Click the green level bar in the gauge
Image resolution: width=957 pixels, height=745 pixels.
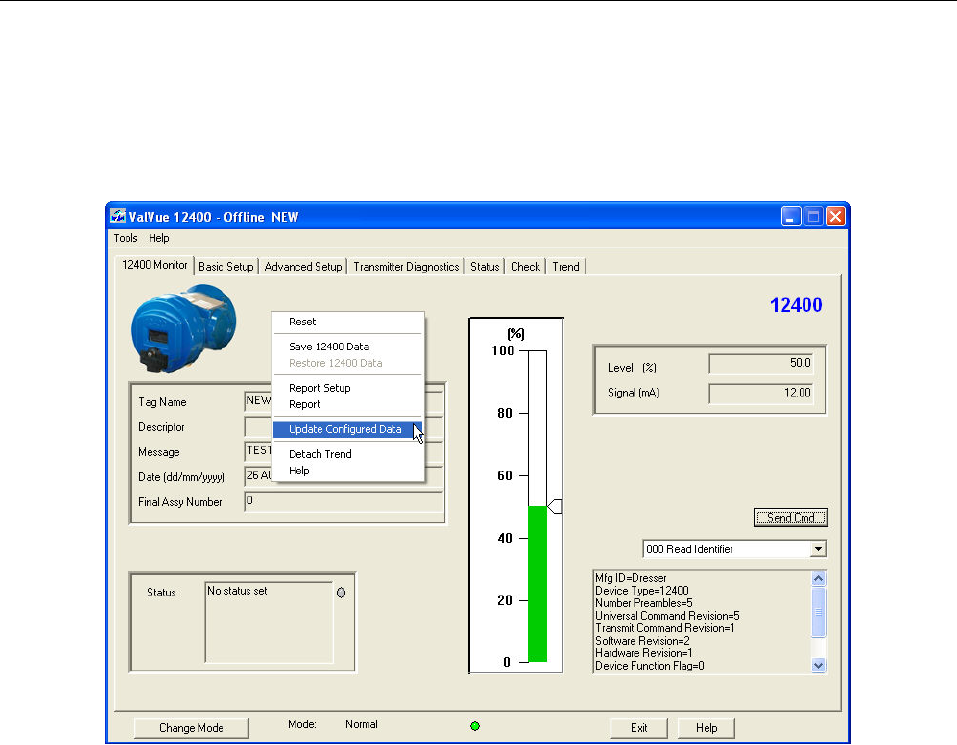pos(537,584)
